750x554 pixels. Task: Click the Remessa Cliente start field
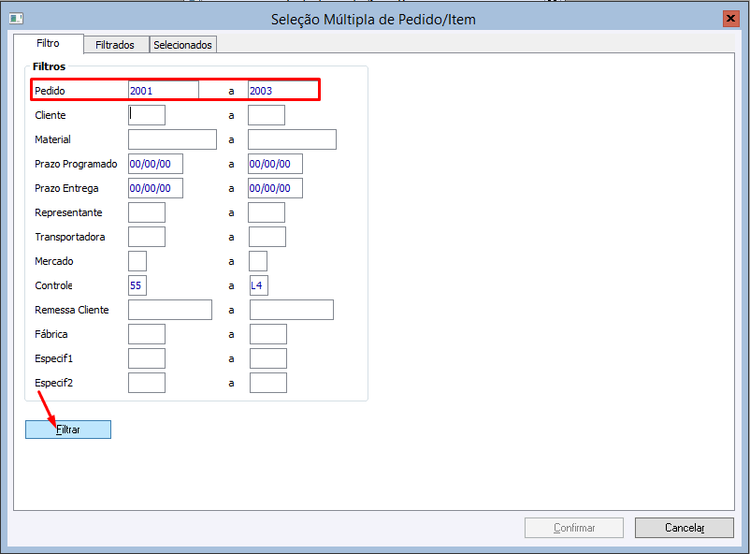tap(170, 310)
